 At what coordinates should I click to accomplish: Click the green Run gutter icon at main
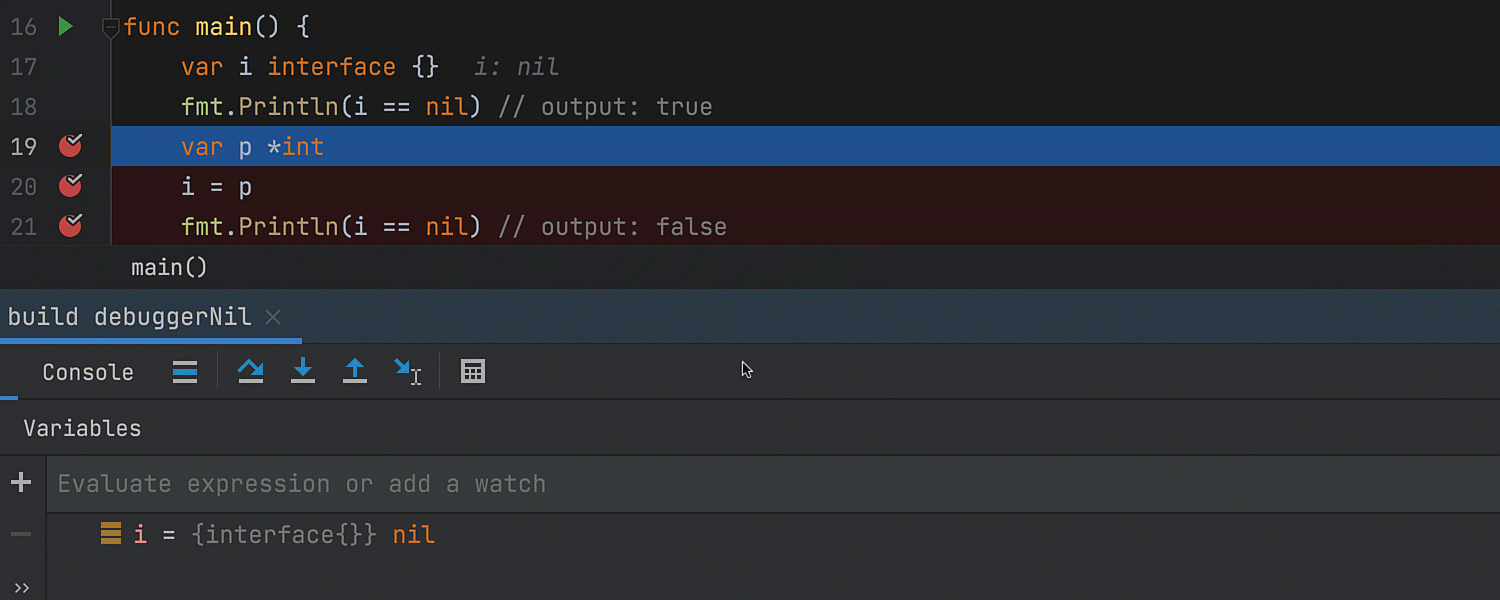point(66,27)
